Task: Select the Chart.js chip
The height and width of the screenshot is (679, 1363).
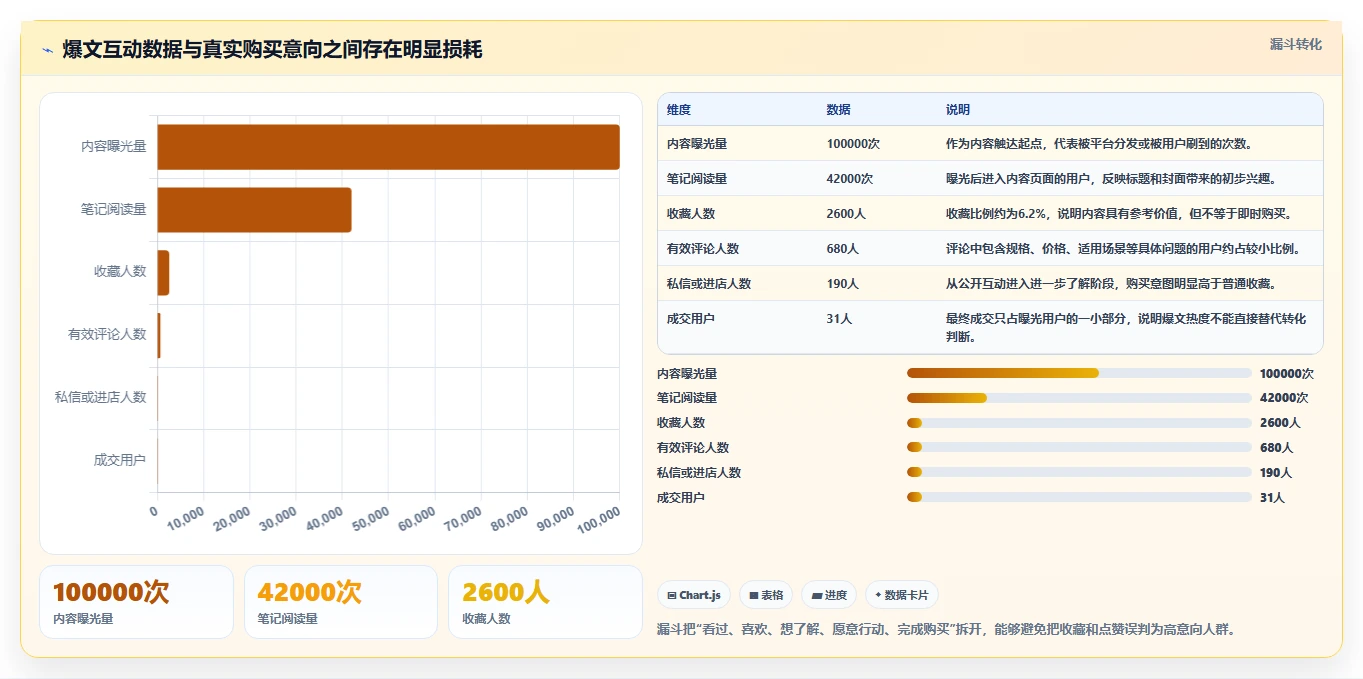Action: pos(694,595)
